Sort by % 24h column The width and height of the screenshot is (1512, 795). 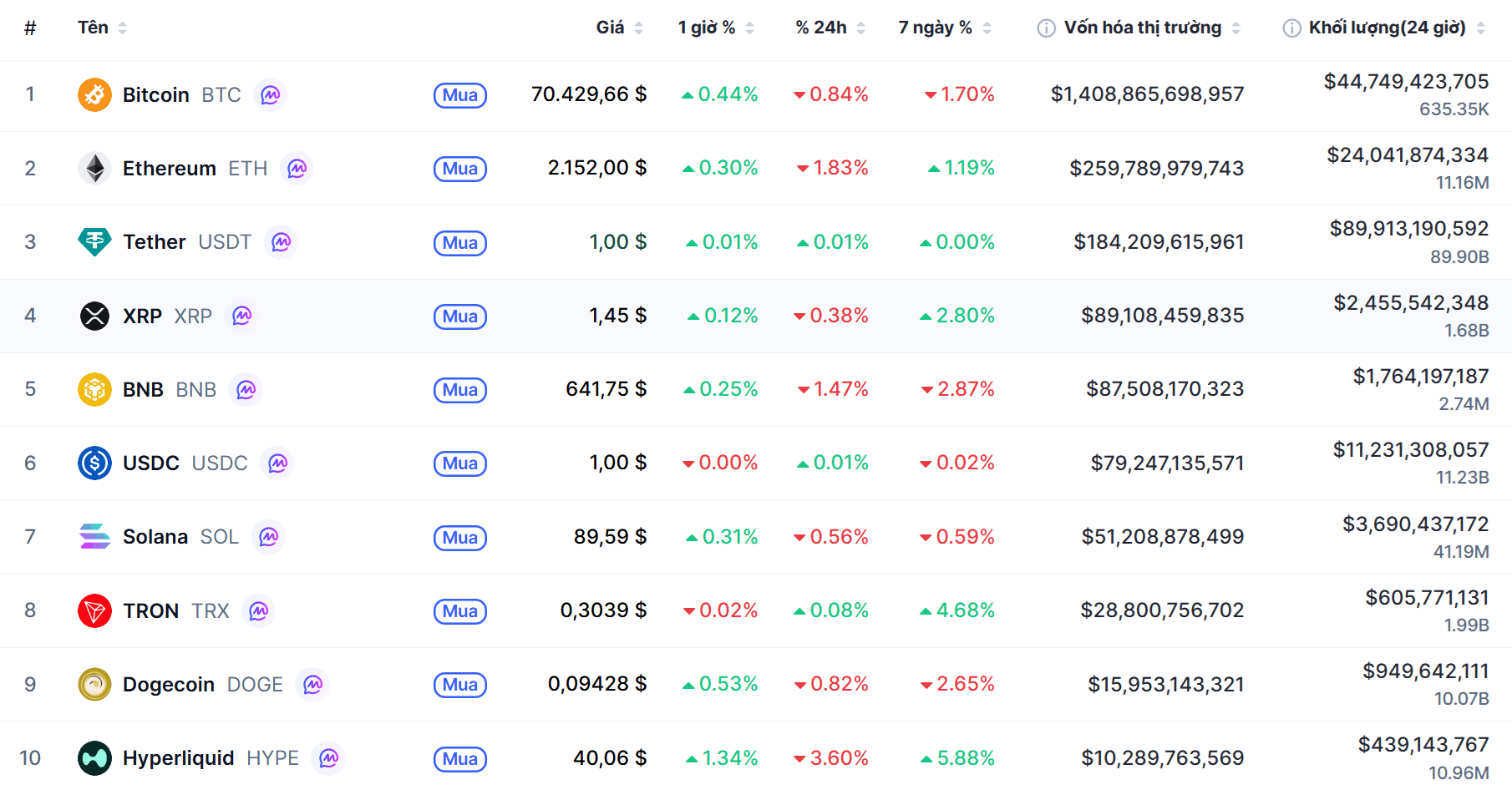830,28
